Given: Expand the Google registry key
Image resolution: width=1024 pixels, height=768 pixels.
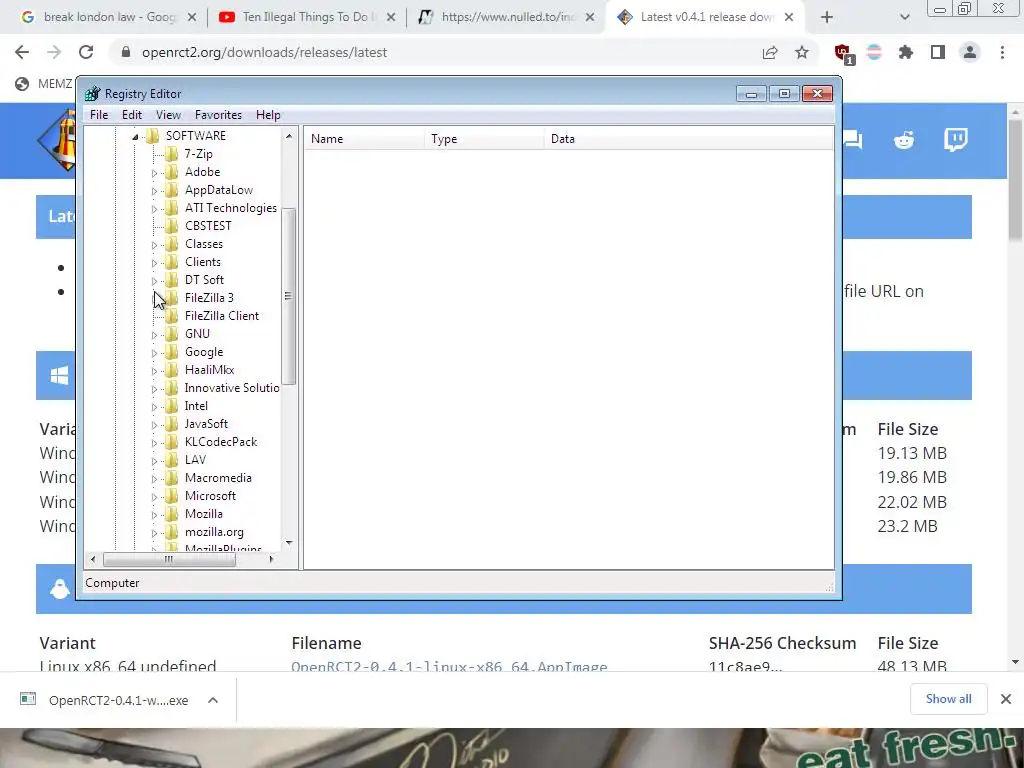Looking at the screenshot, I should point(154,353).
